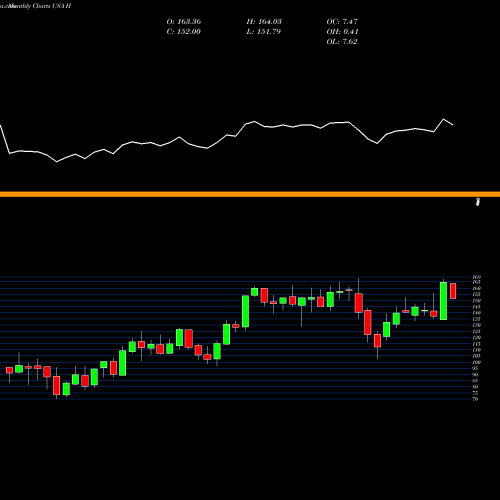The image size is (500, 500).
Task: Select the OL: 7.62 reading
Action: pyautogui.click(x=342, y=42)
